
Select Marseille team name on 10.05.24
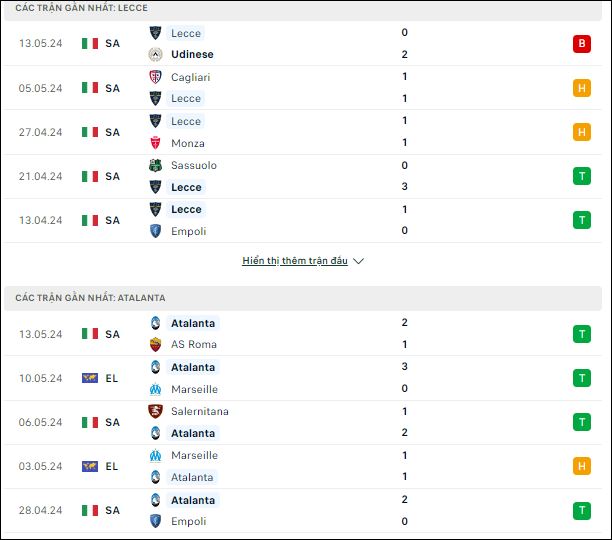click(194, 389)
